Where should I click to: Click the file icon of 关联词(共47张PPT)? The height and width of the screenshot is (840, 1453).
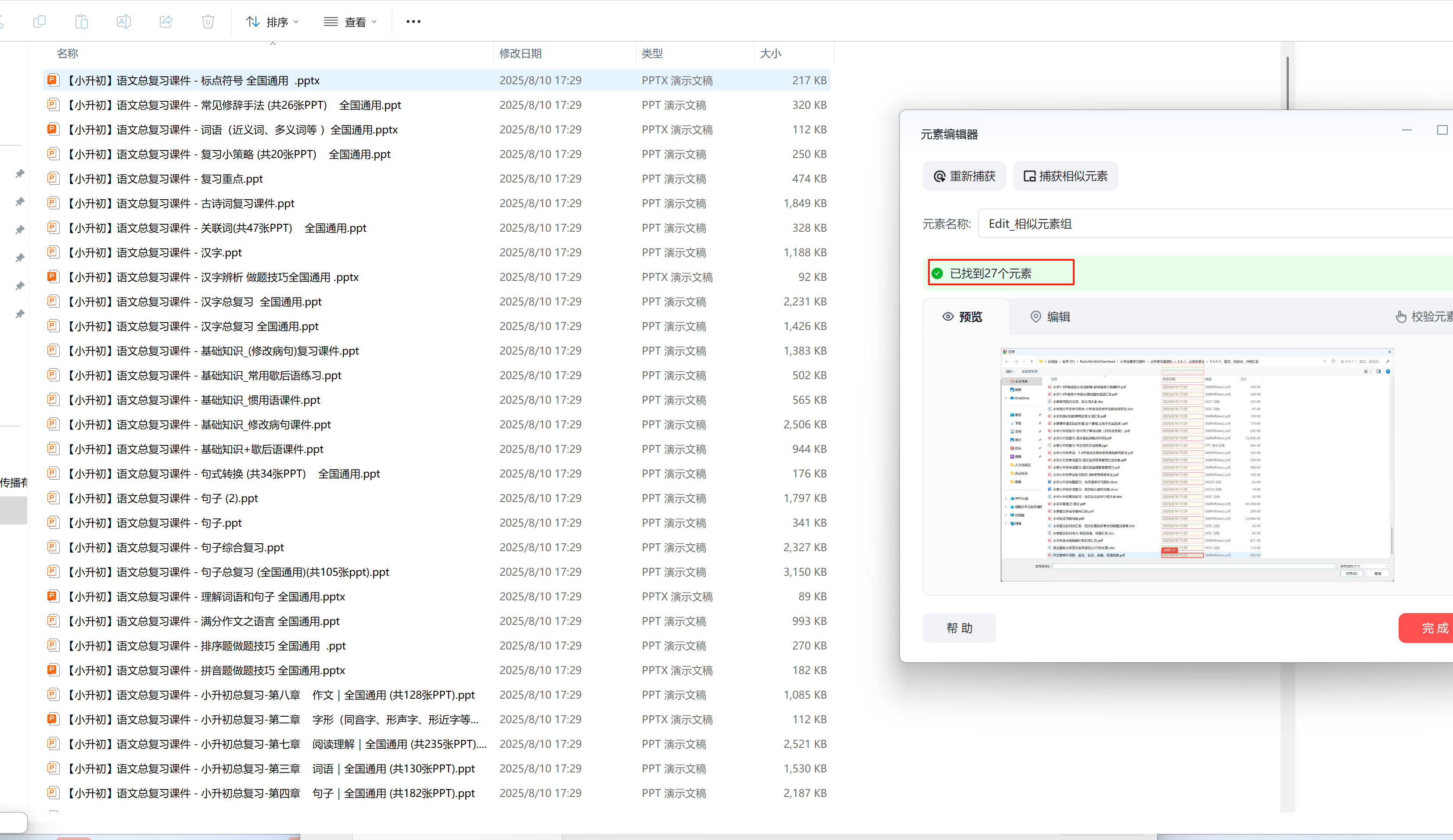click(x=53, y=228)
